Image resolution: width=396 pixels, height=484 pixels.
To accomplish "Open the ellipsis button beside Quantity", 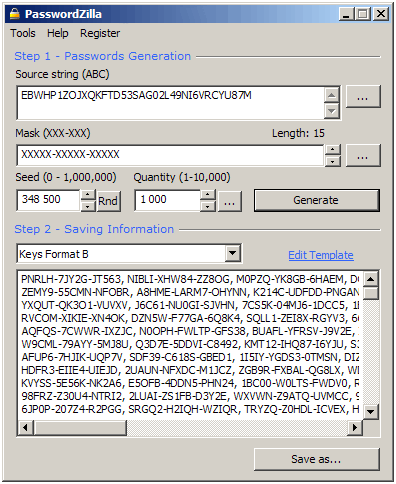I will (x=230, y=201).
